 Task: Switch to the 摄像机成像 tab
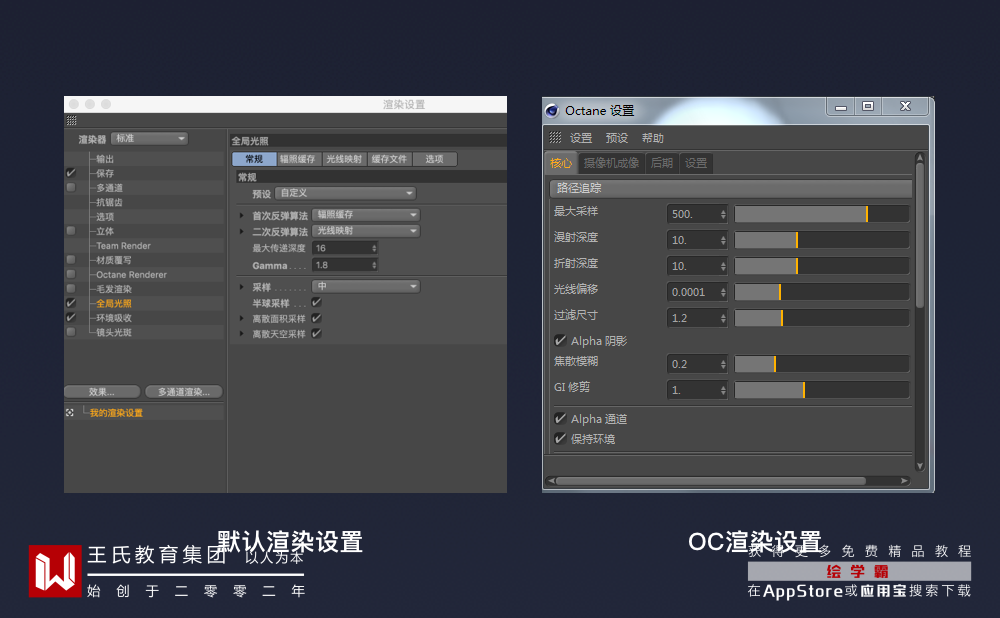(x=612, y=163)
